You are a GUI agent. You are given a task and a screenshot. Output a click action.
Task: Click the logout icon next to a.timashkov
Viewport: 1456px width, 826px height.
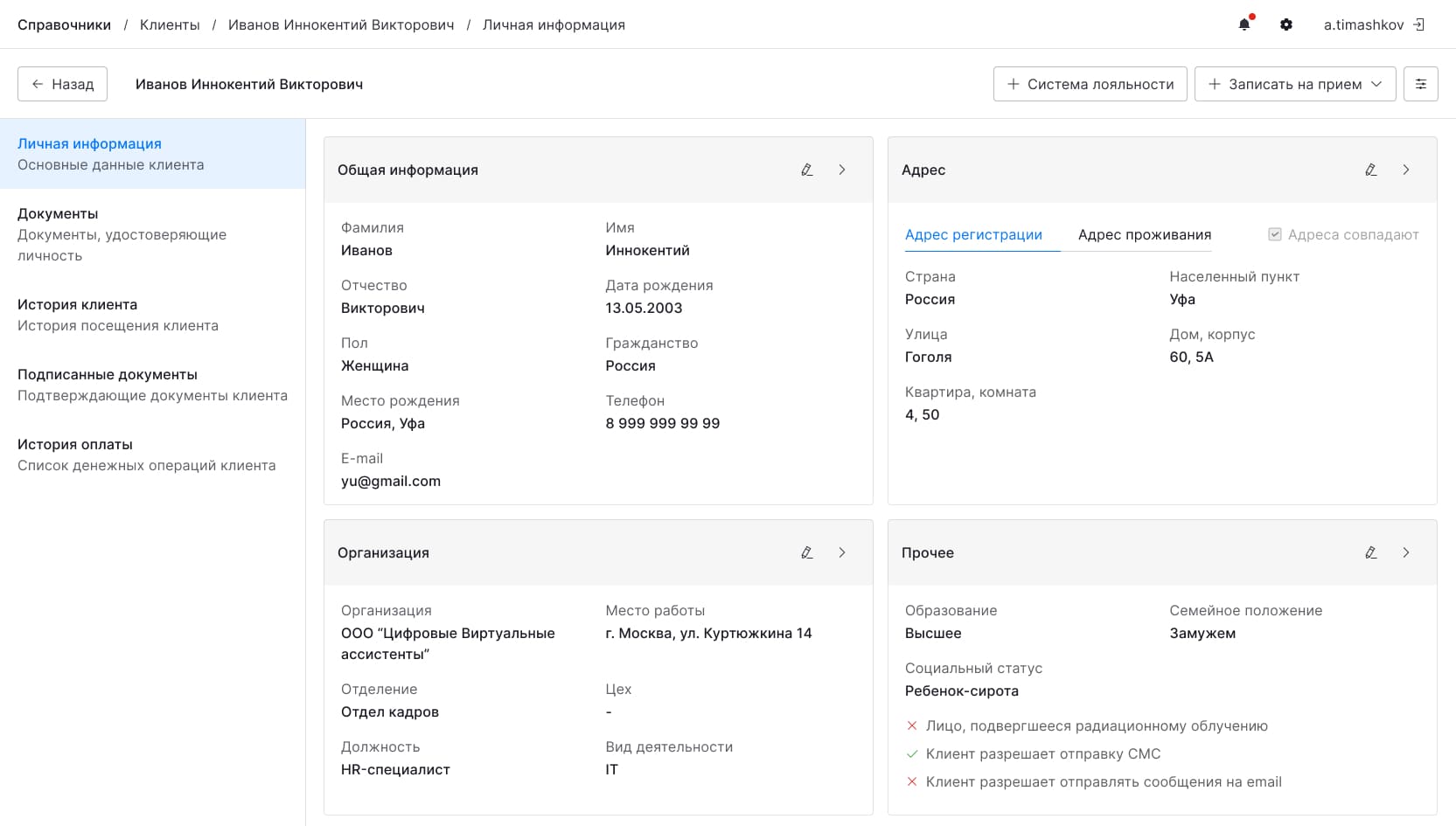click(x=1419, y=24)
